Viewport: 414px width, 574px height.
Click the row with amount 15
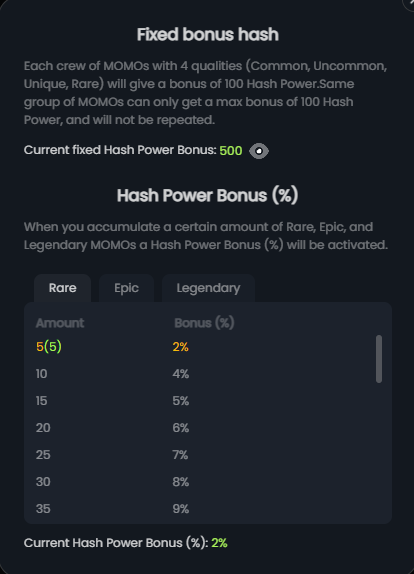click(x=203, y=401)
